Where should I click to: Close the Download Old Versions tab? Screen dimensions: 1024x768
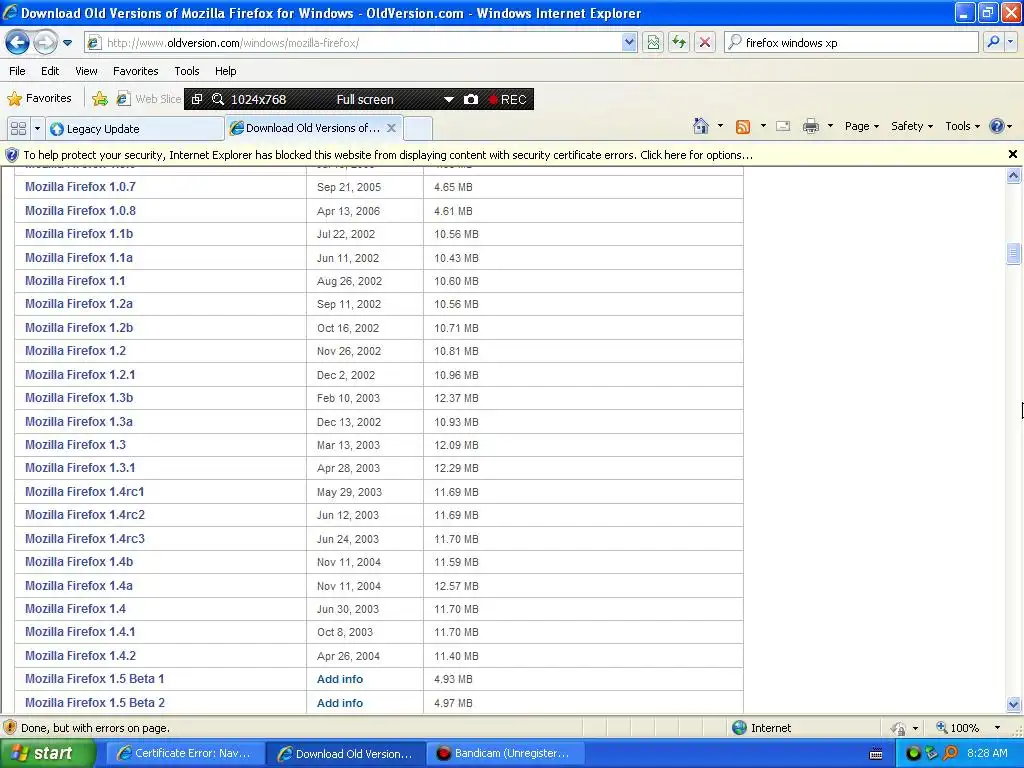point(391,128)
